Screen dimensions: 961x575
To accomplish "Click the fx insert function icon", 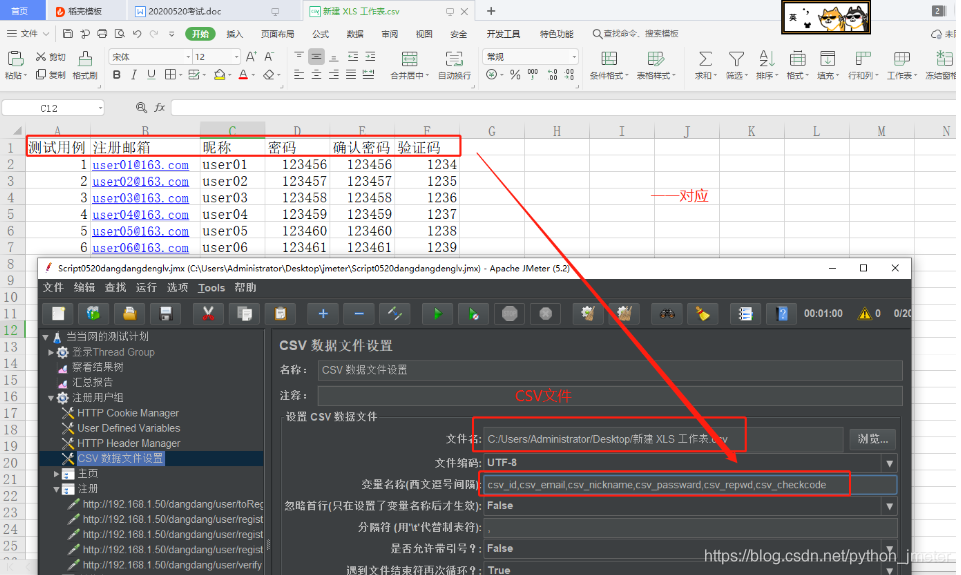I will tap(159, 108).
